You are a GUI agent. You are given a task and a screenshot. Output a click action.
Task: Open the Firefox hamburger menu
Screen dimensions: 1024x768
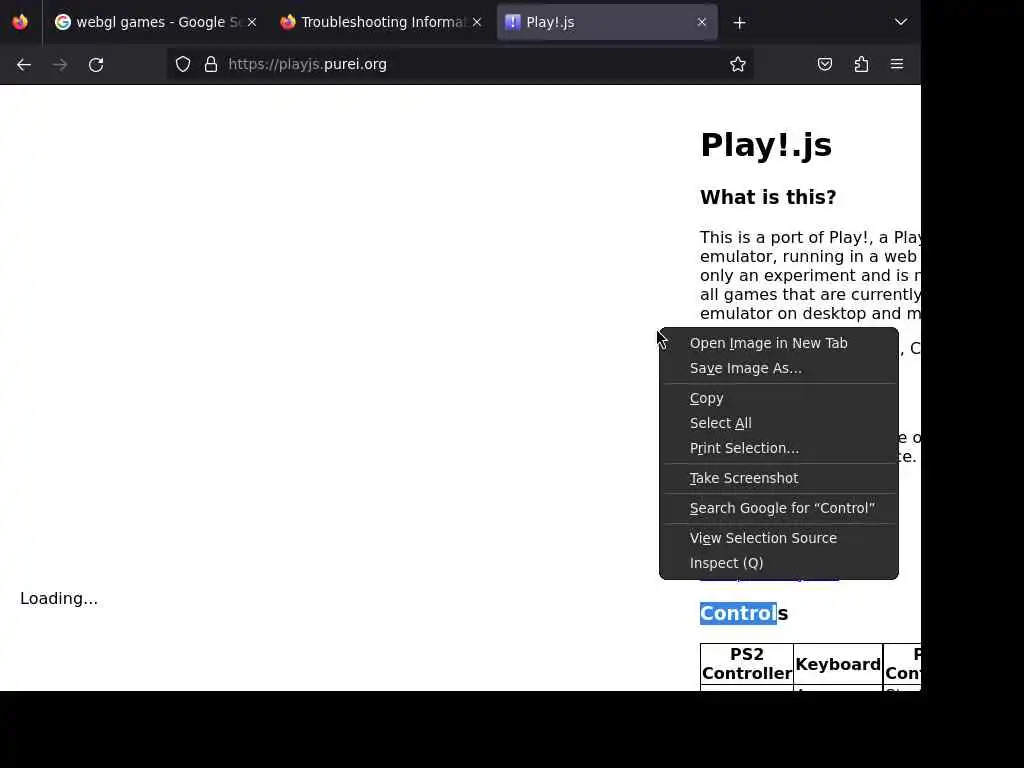pyautogui.click(x=897, y=64)
